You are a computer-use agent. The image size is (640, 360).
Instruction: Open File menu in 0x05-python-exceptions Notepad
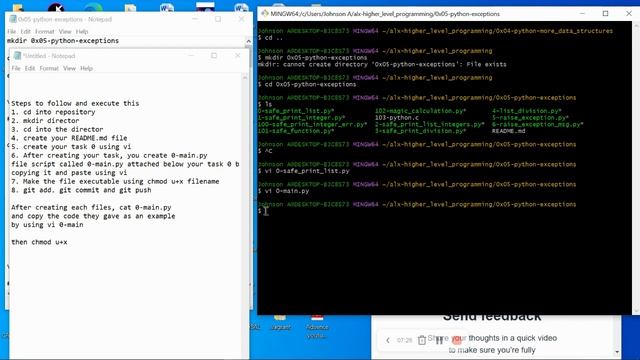pos(11,31)
